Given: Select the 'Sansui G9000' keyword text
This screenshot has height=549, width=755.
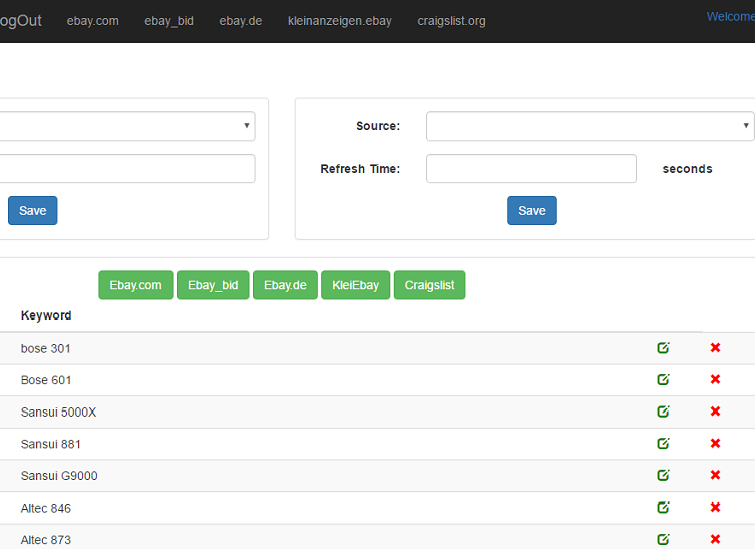Looking at the screenshot, I should (x=59, y=476).
